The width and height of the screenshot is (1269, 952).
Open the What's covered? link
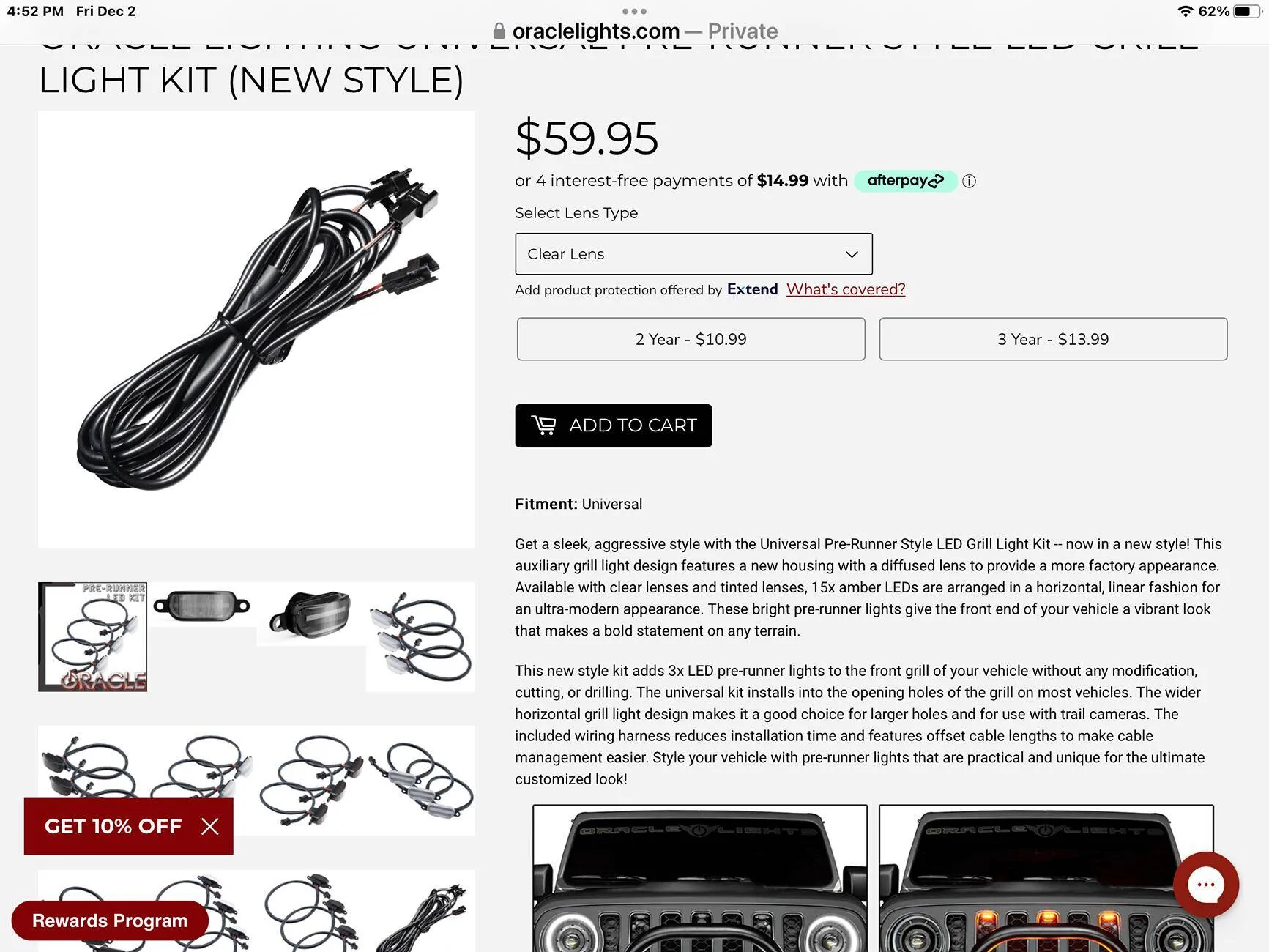(846, 289)
